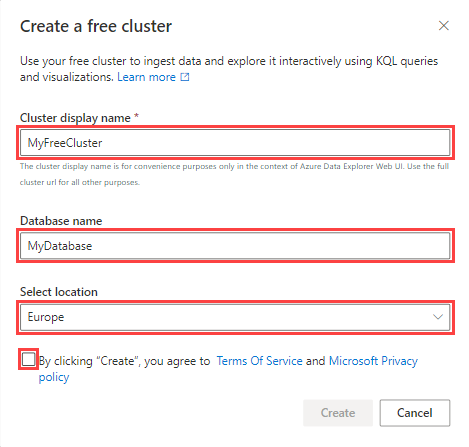Expand the location list via chevron arrow
Viewport: 469px width, 447px height.
(438, 317)
